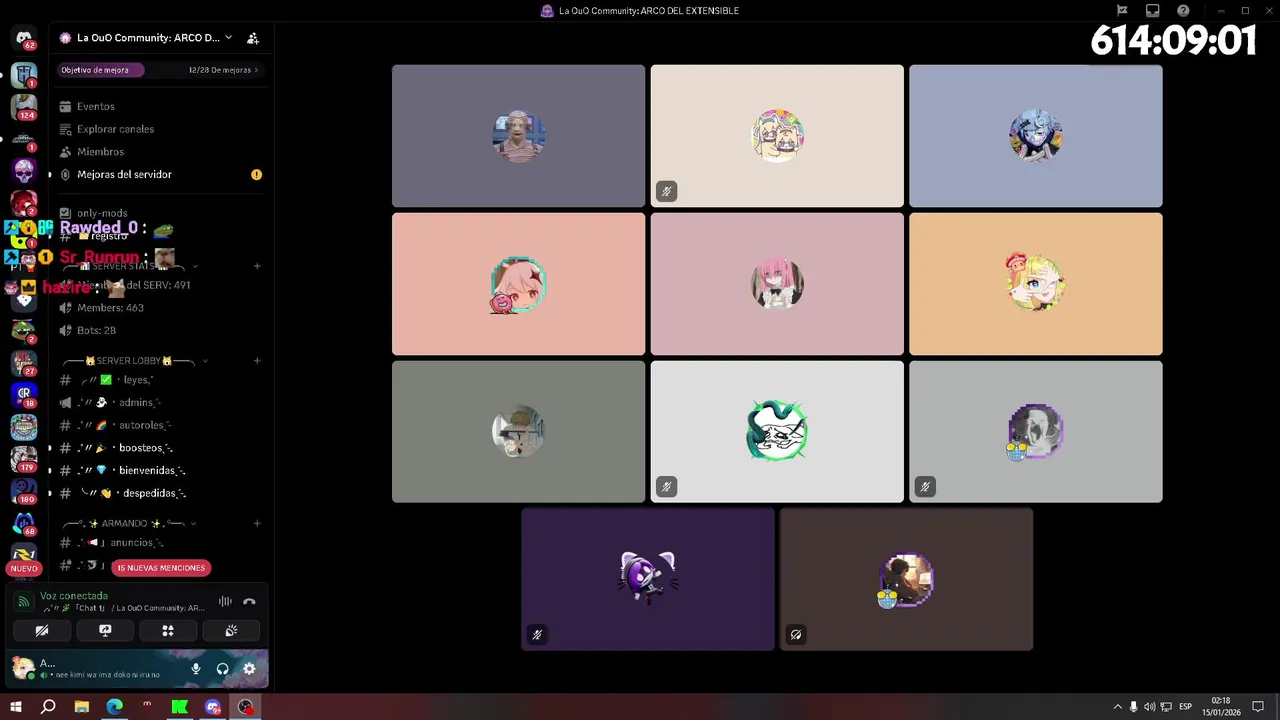Select server icon with 68 badge
The width and height of the screenshot is (1280, 720).
click(24, 523)
